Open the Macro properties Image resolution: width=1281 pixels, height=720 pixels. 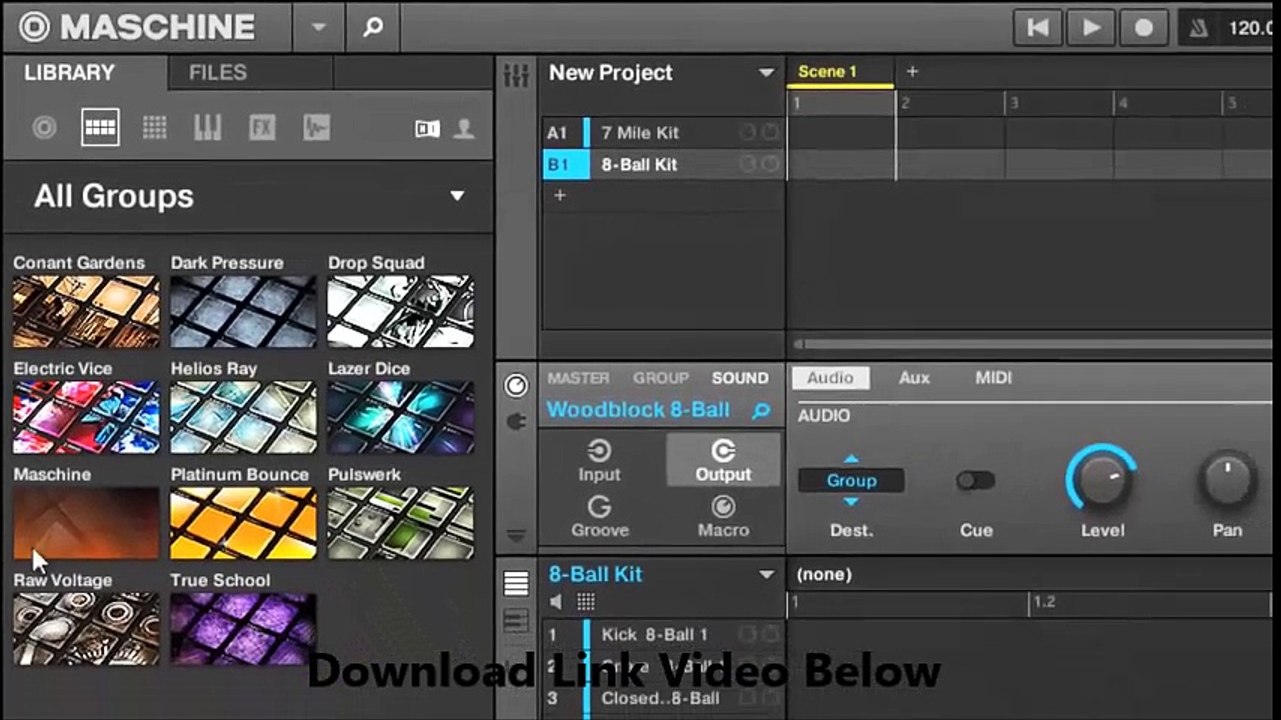tap(723, 516)
